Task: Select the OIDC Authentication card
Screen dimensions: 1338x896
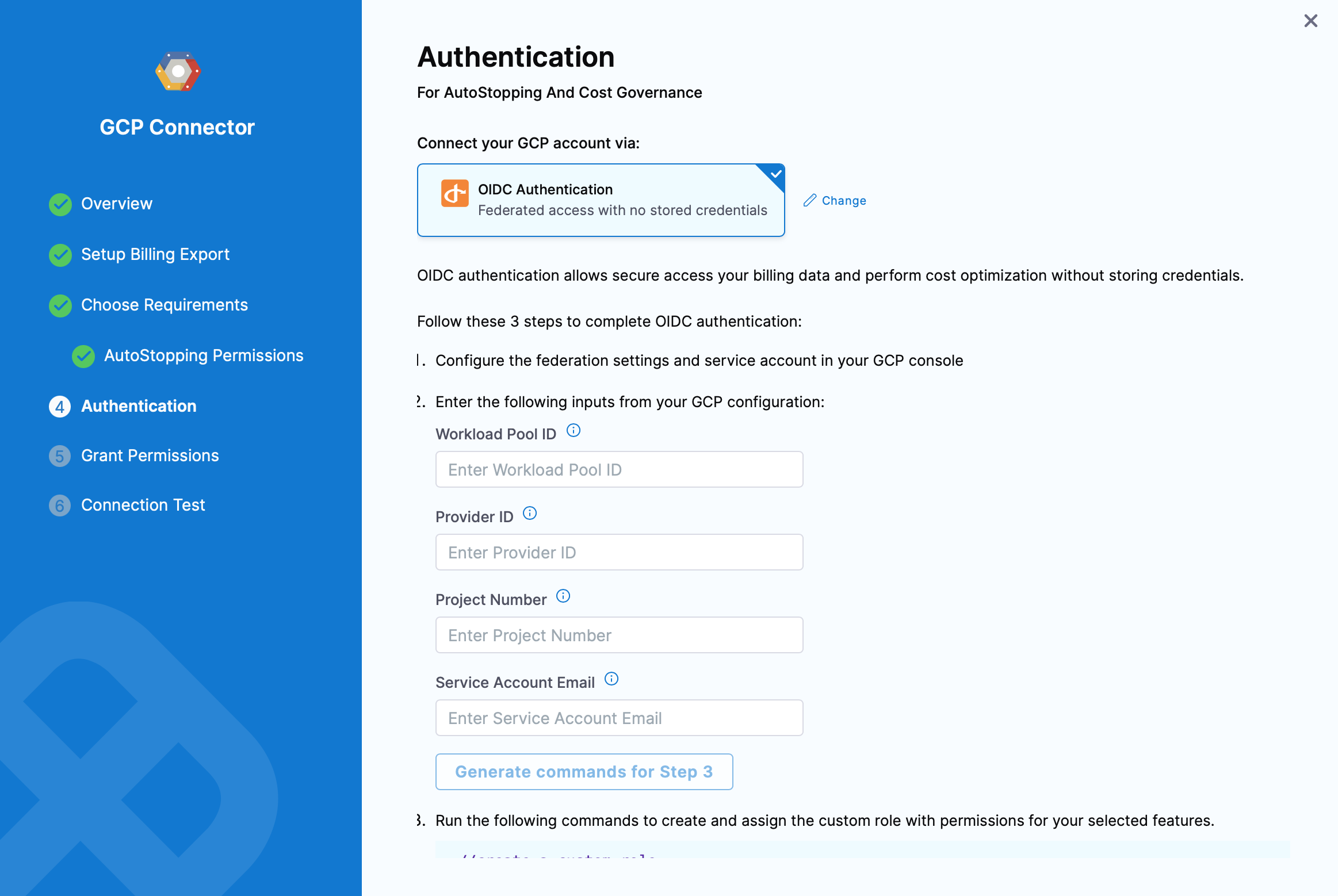Action: coord(601,200)
